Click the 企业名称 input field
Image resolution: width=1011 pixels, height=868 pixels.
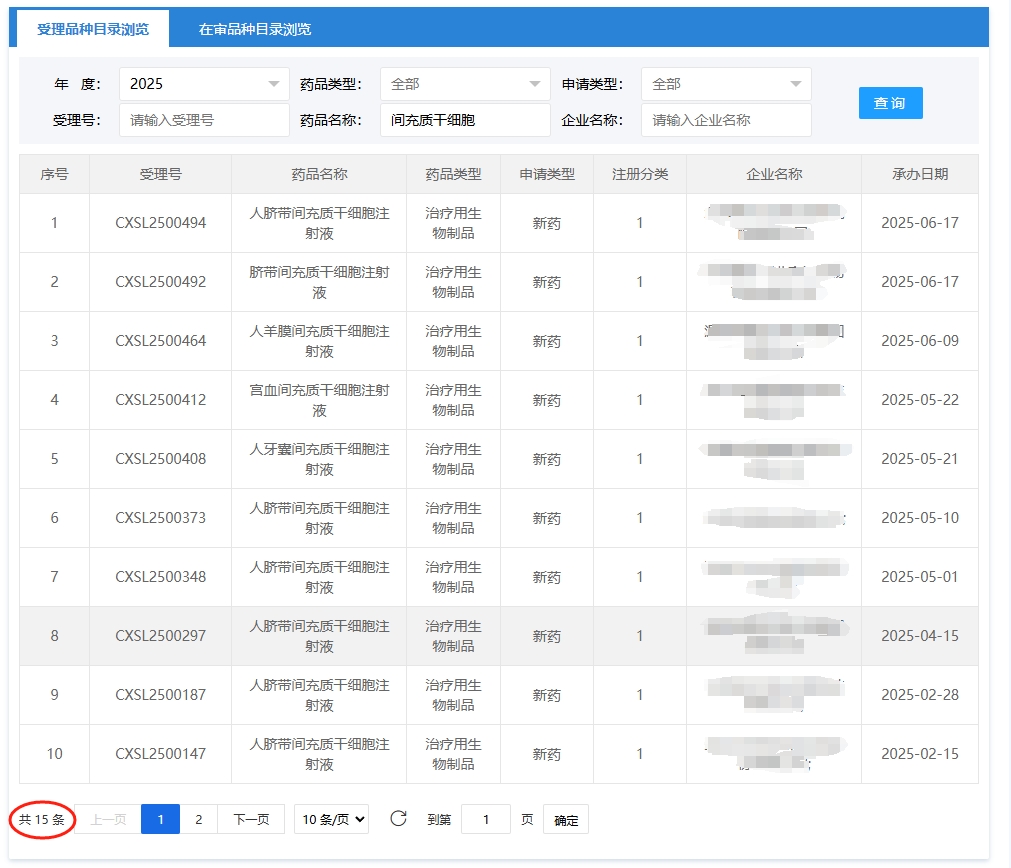[726, 120]
